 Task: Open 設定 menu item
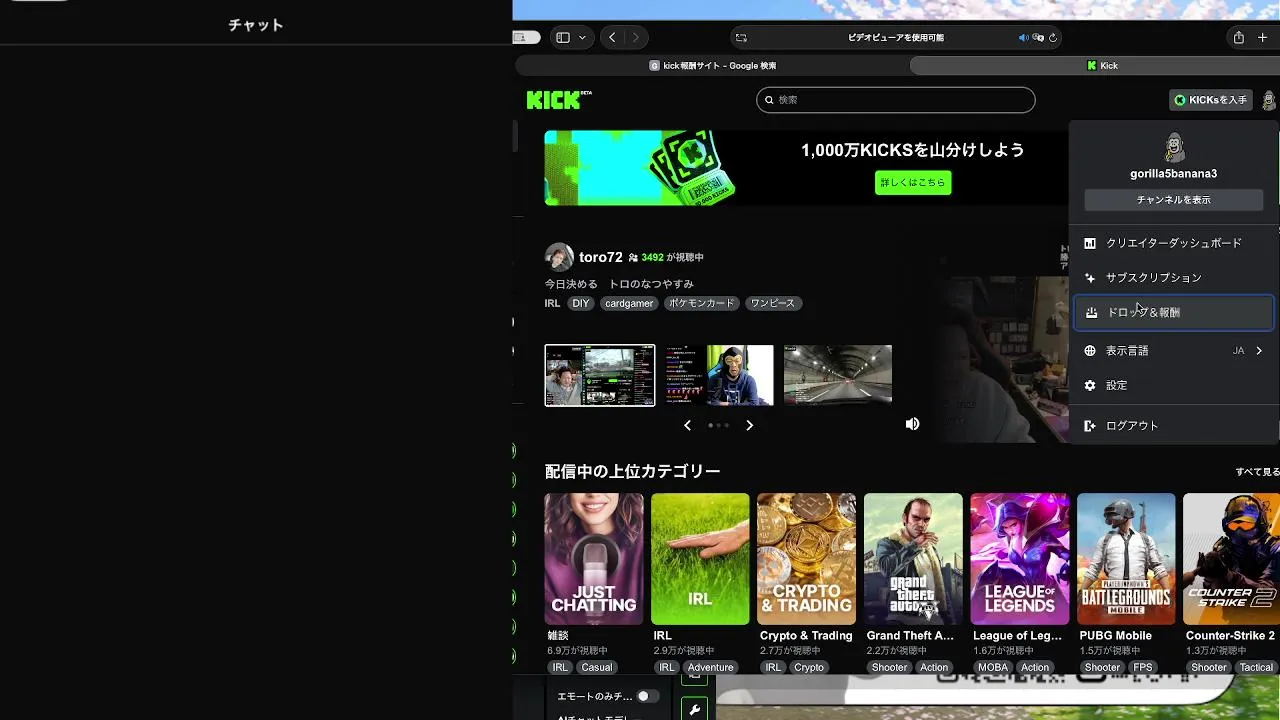pos(1174,386)
